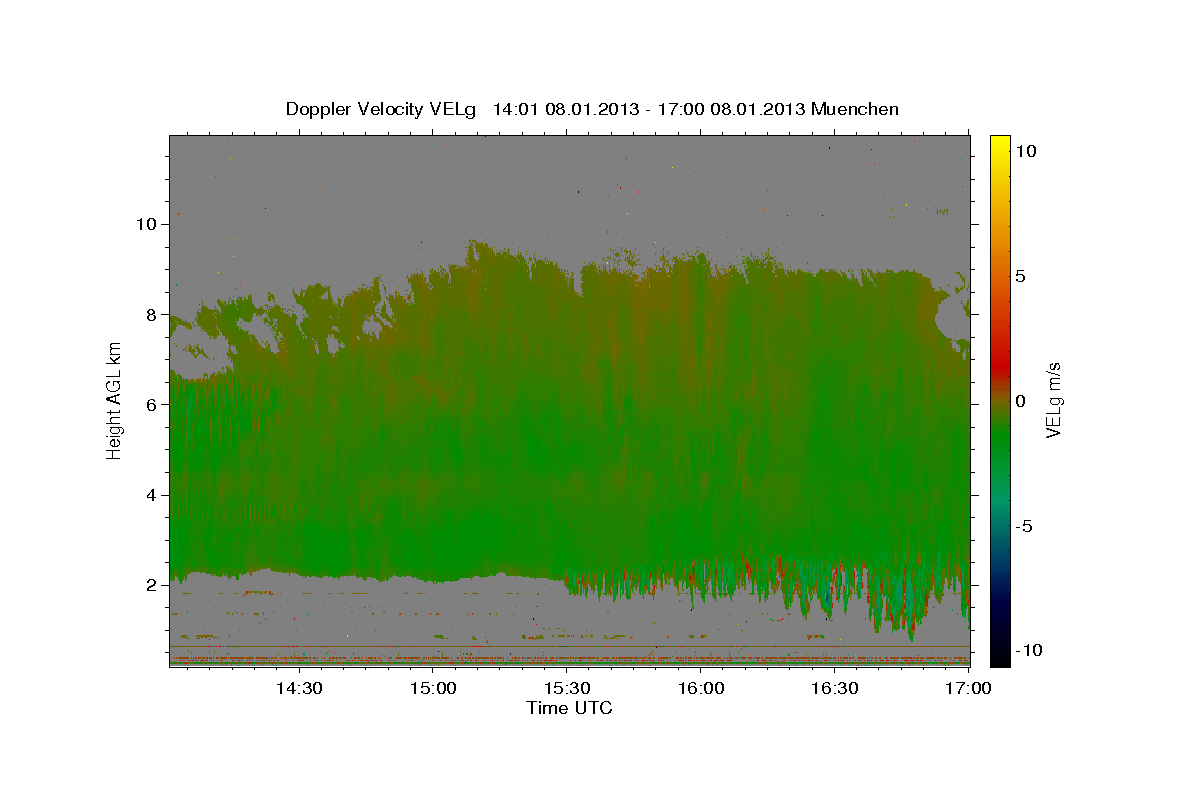Click the colorbar tick value '0'

click(1020, 401)
